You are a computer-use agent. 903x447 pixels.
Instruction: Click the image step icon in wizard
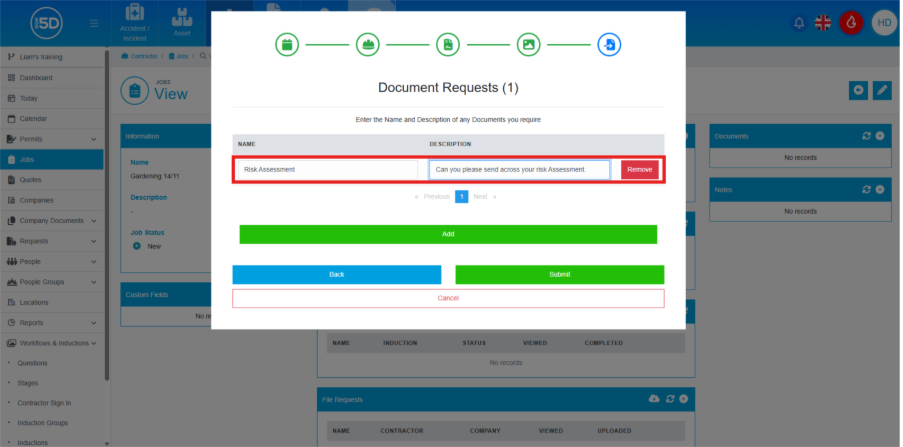[x=528, y=45]
